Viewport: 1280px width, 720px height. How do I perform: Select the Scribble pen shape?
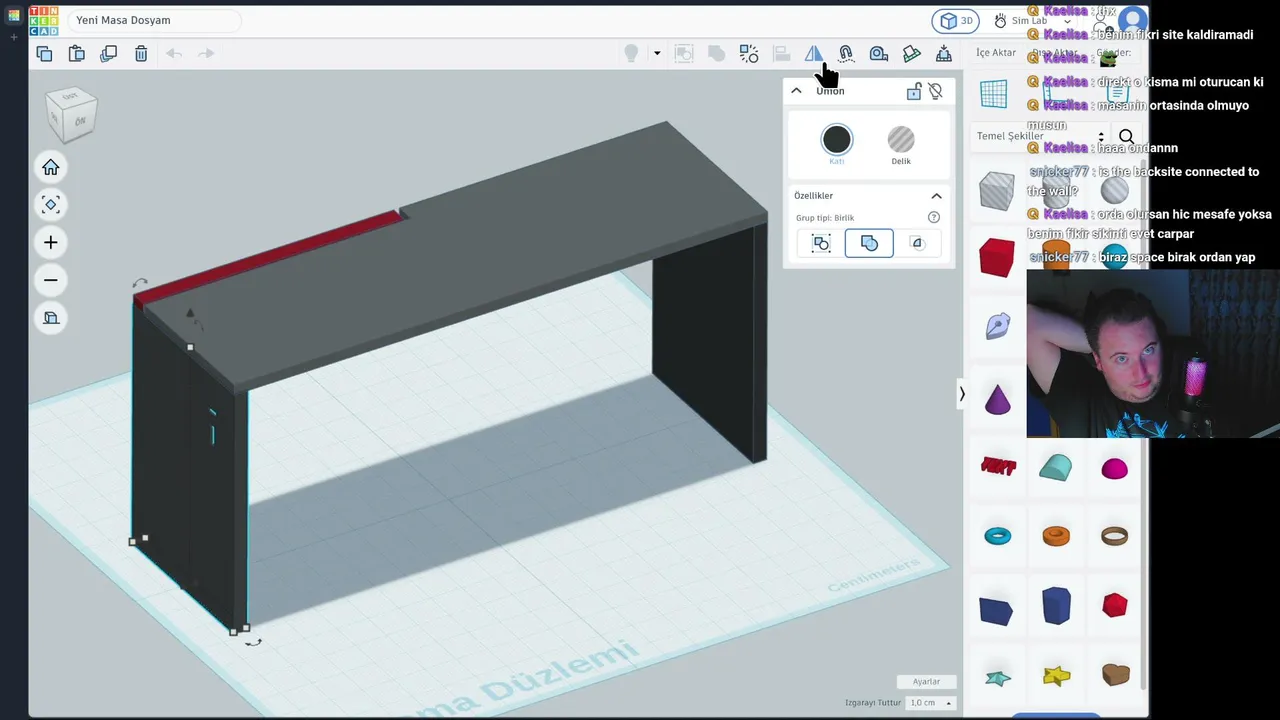point(997,326)
